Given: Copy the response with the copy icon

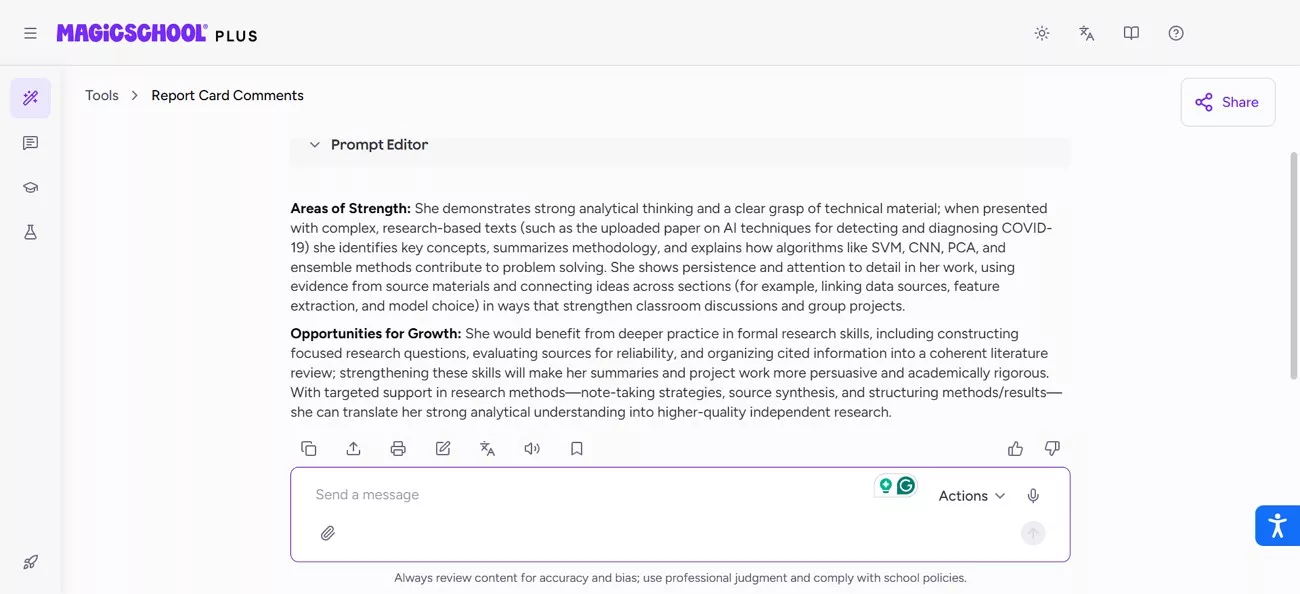Looking at the screenshot, I should [309, 449].
